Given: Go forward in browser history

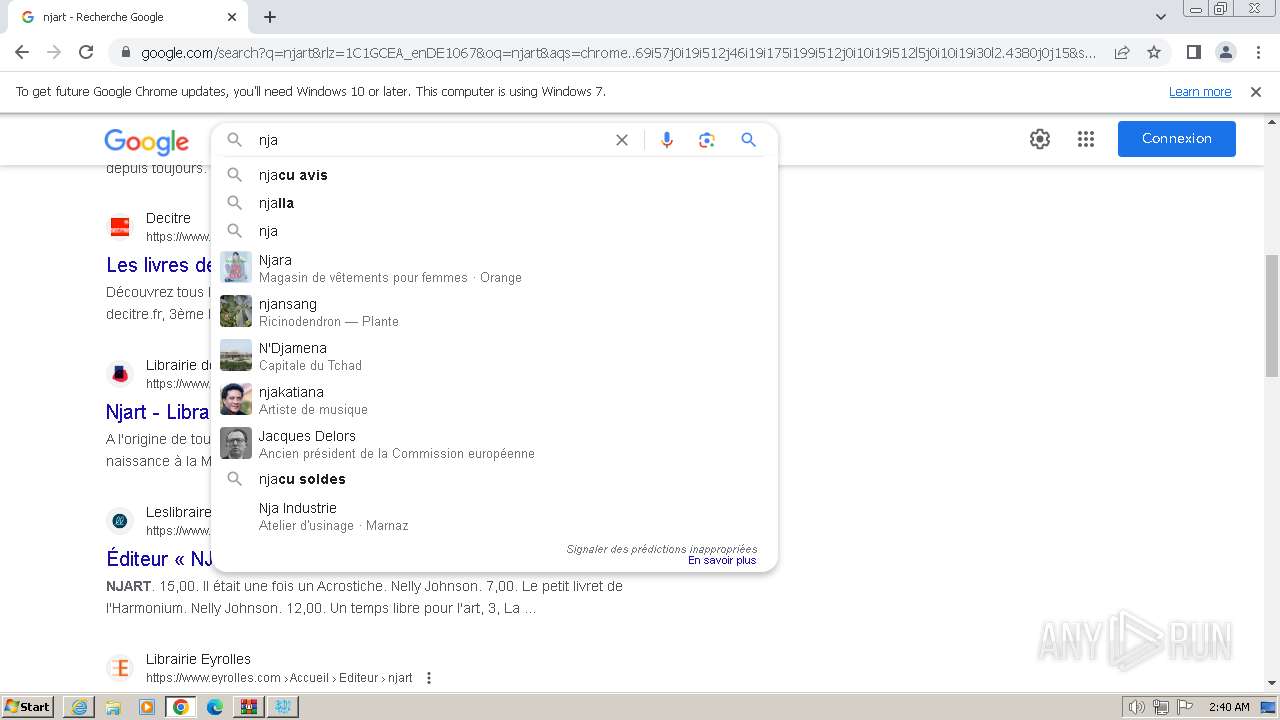Looking at the screenshot, I should (54, 52).
